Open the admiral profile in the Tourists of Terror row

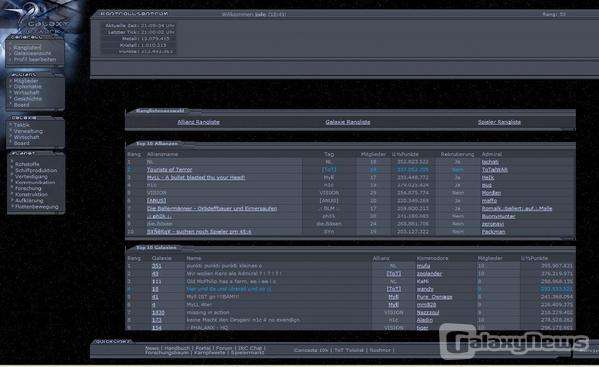pos(494,170)
